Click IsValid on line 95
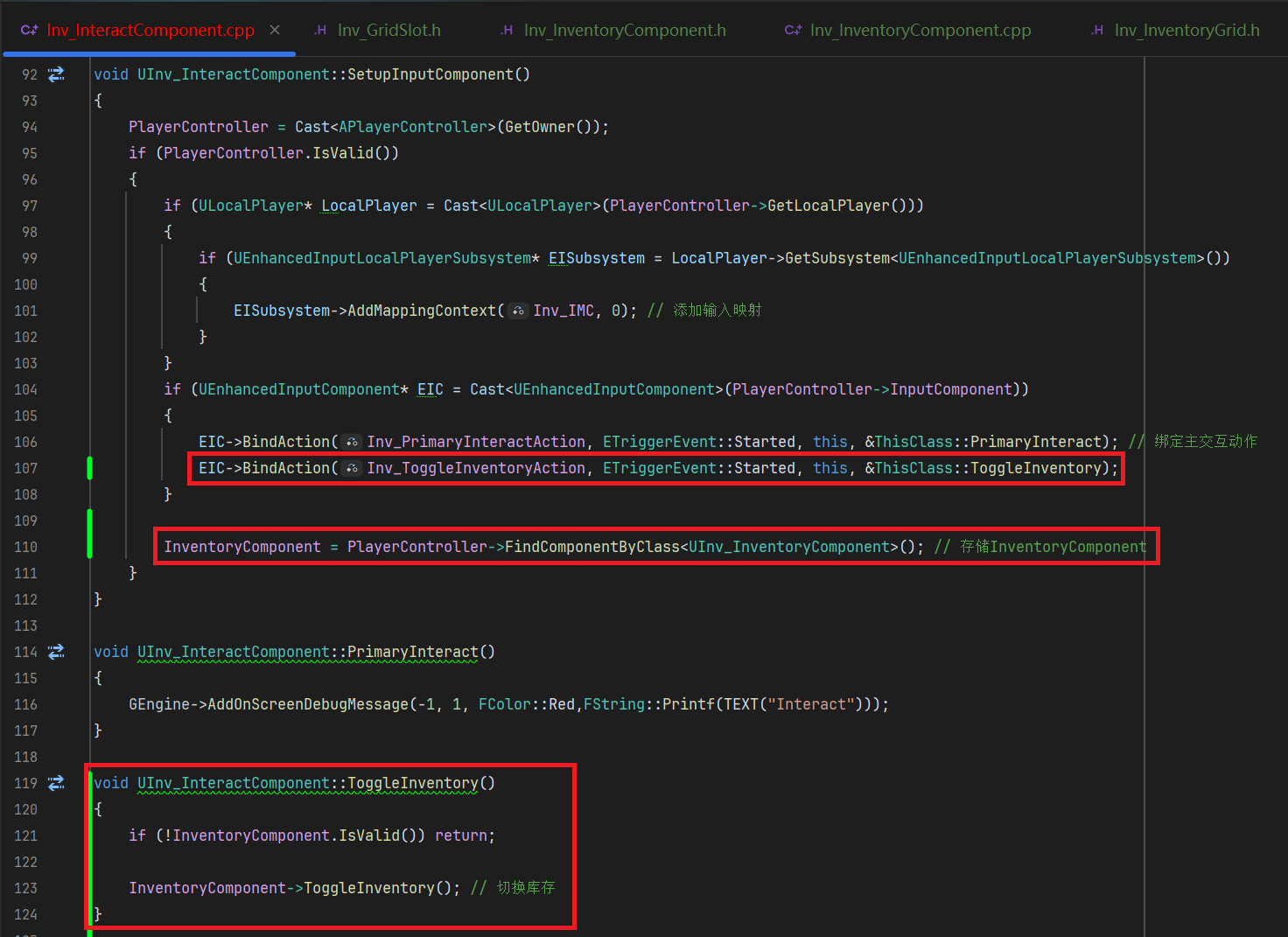The width and height of the screenshot is (1288, 937). (x=343, y=153)
